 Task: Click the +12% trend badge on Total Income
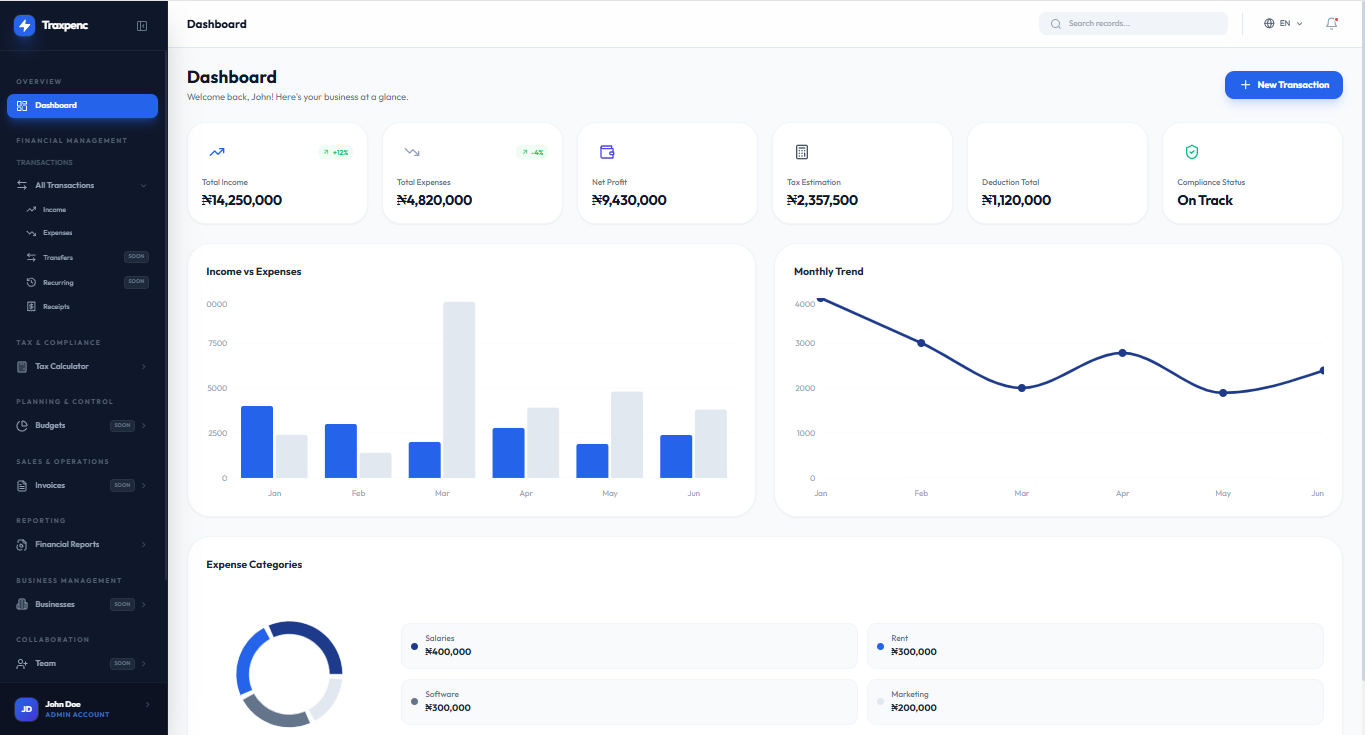(x=336, y=152)
